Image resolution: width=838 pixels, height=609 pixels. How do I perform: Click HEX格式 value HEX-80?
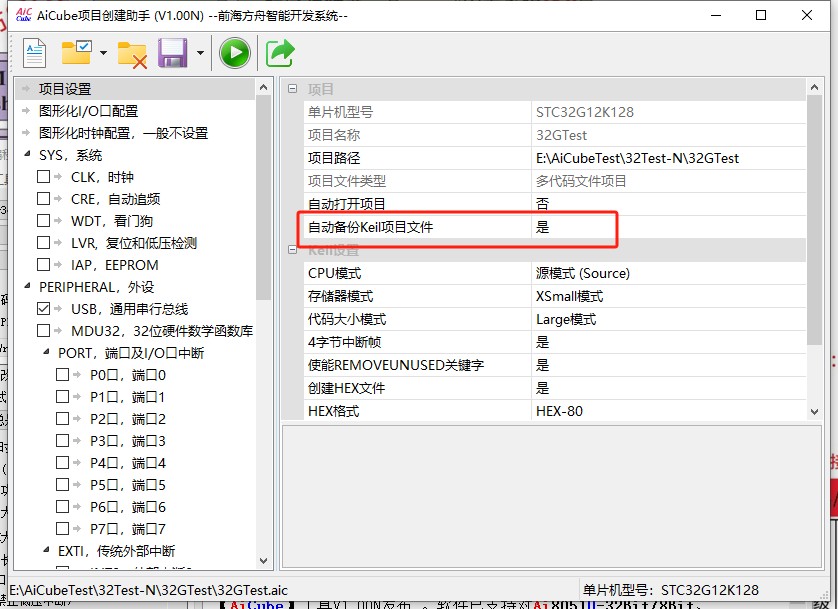click(668, 411)
